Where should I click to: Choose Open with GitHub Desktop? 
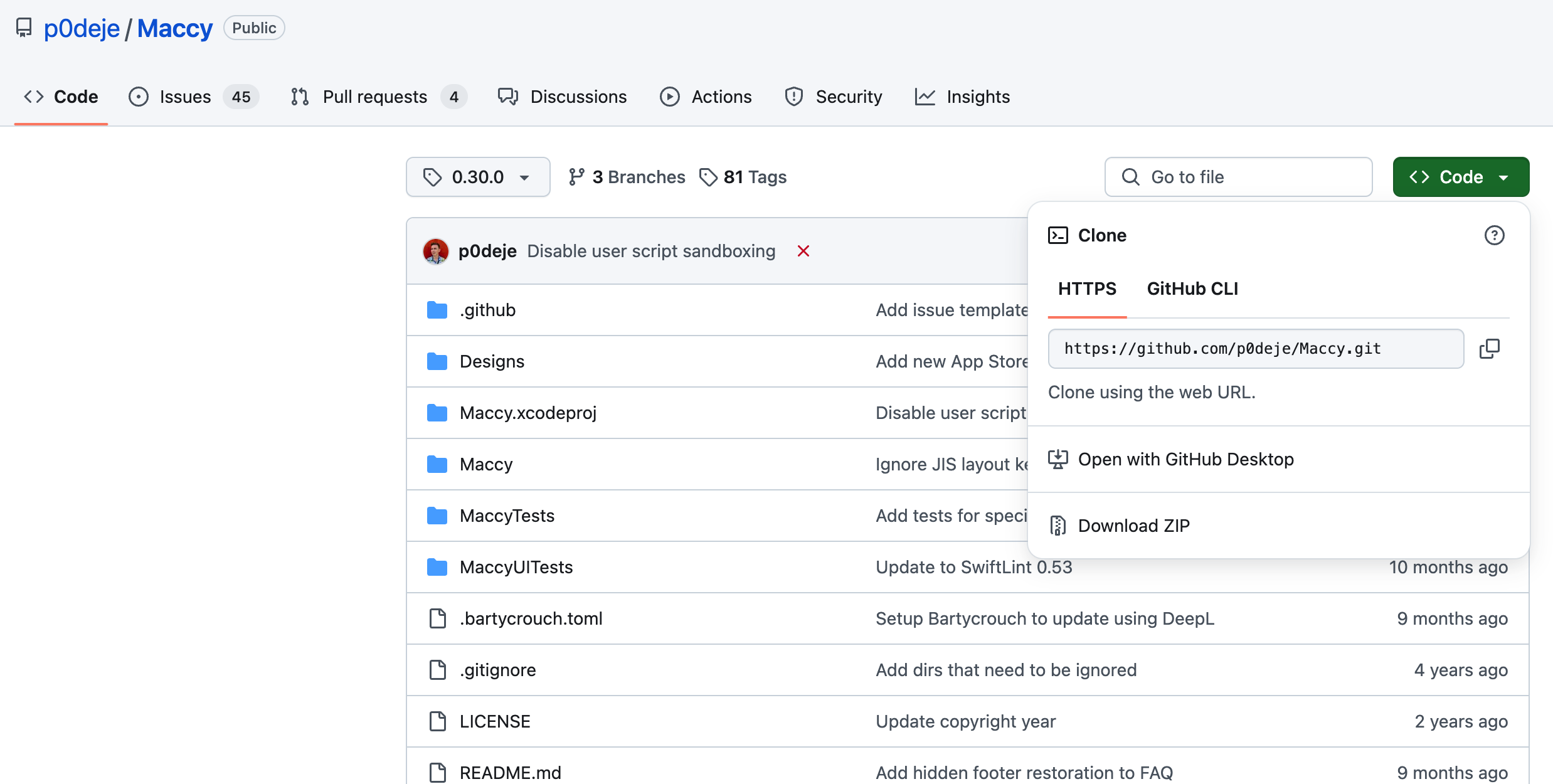click(x=1279, y=459)
